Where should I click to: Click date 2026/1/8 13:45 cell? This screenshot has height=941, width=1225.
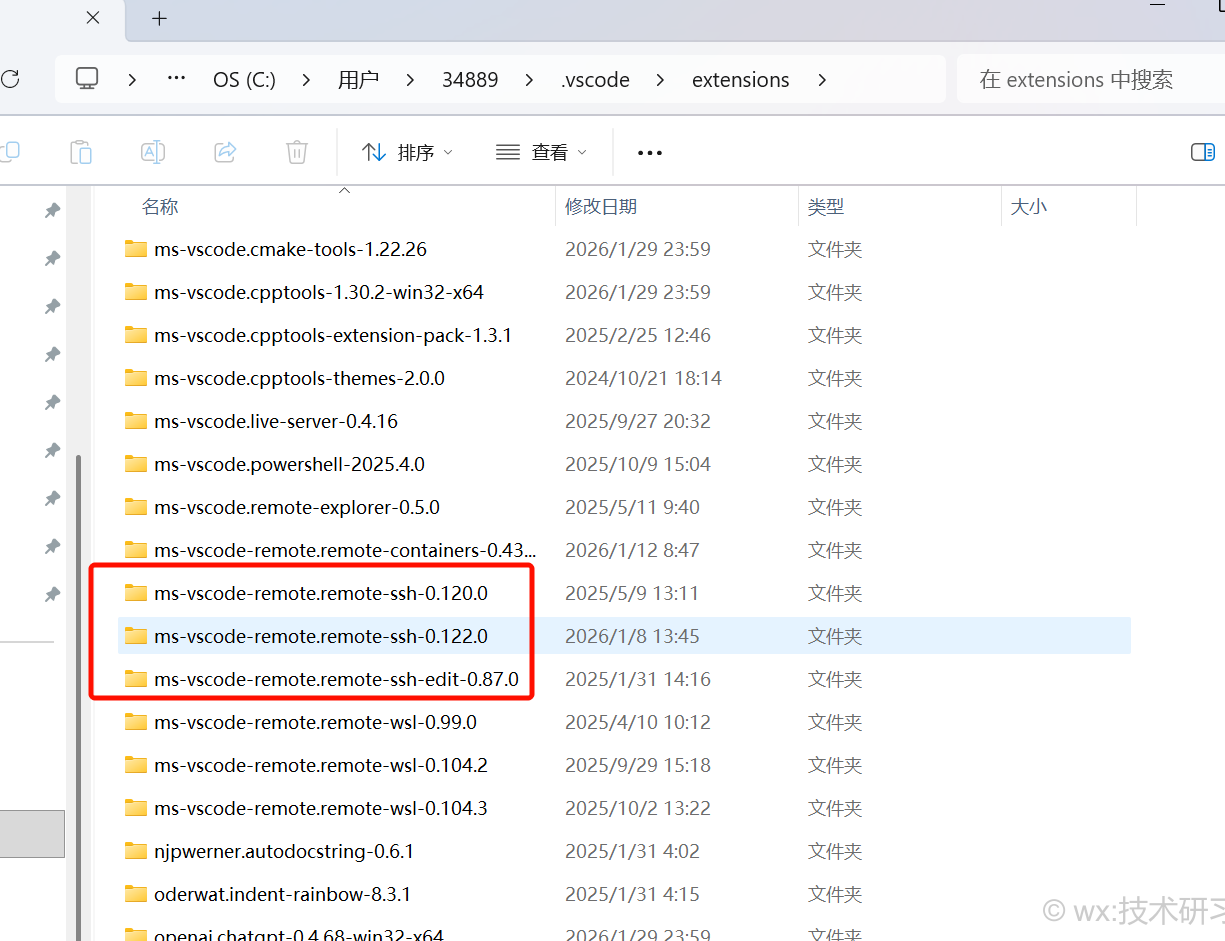[632, 636]
